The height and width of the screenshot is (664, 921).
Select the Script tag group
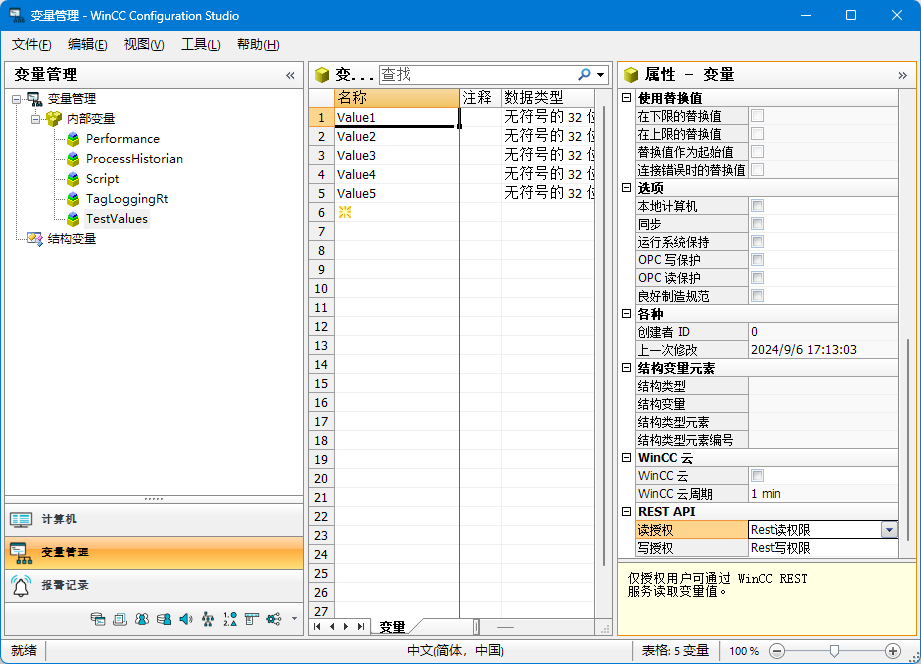(102, 179)
